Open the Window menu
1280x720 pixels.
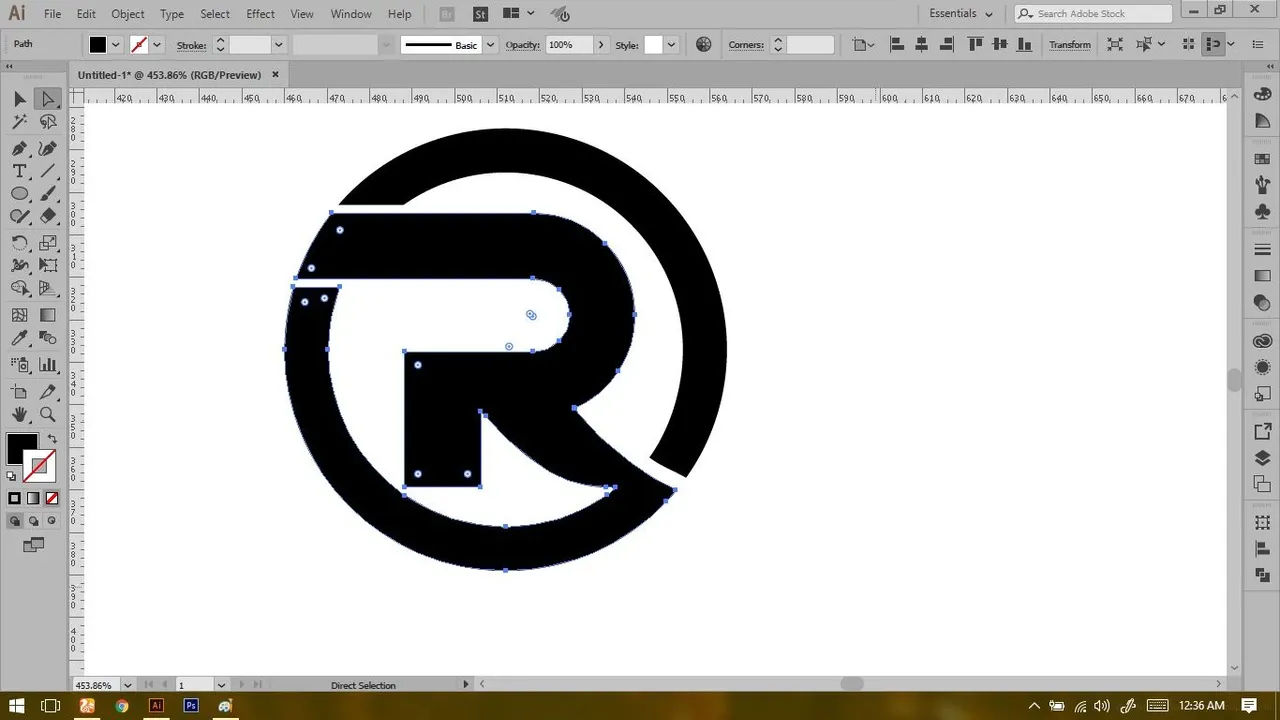click(351, 14)
